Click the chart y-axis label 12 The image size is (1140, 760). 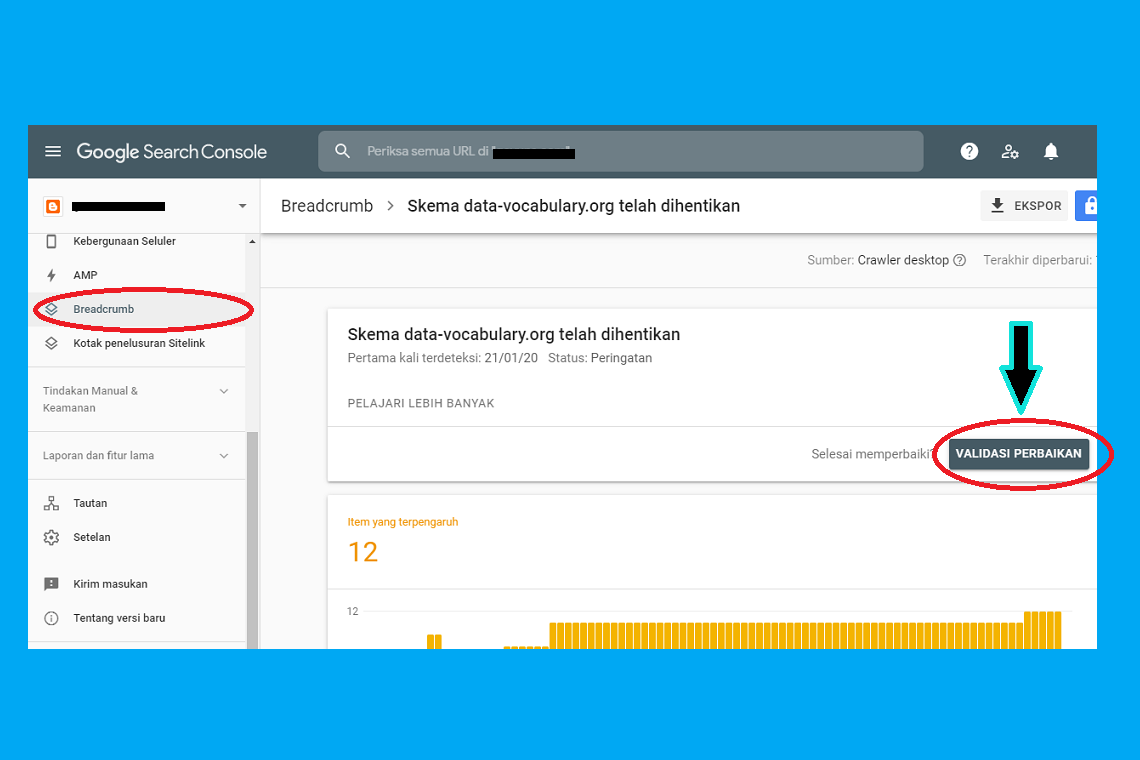pos(353,612)
